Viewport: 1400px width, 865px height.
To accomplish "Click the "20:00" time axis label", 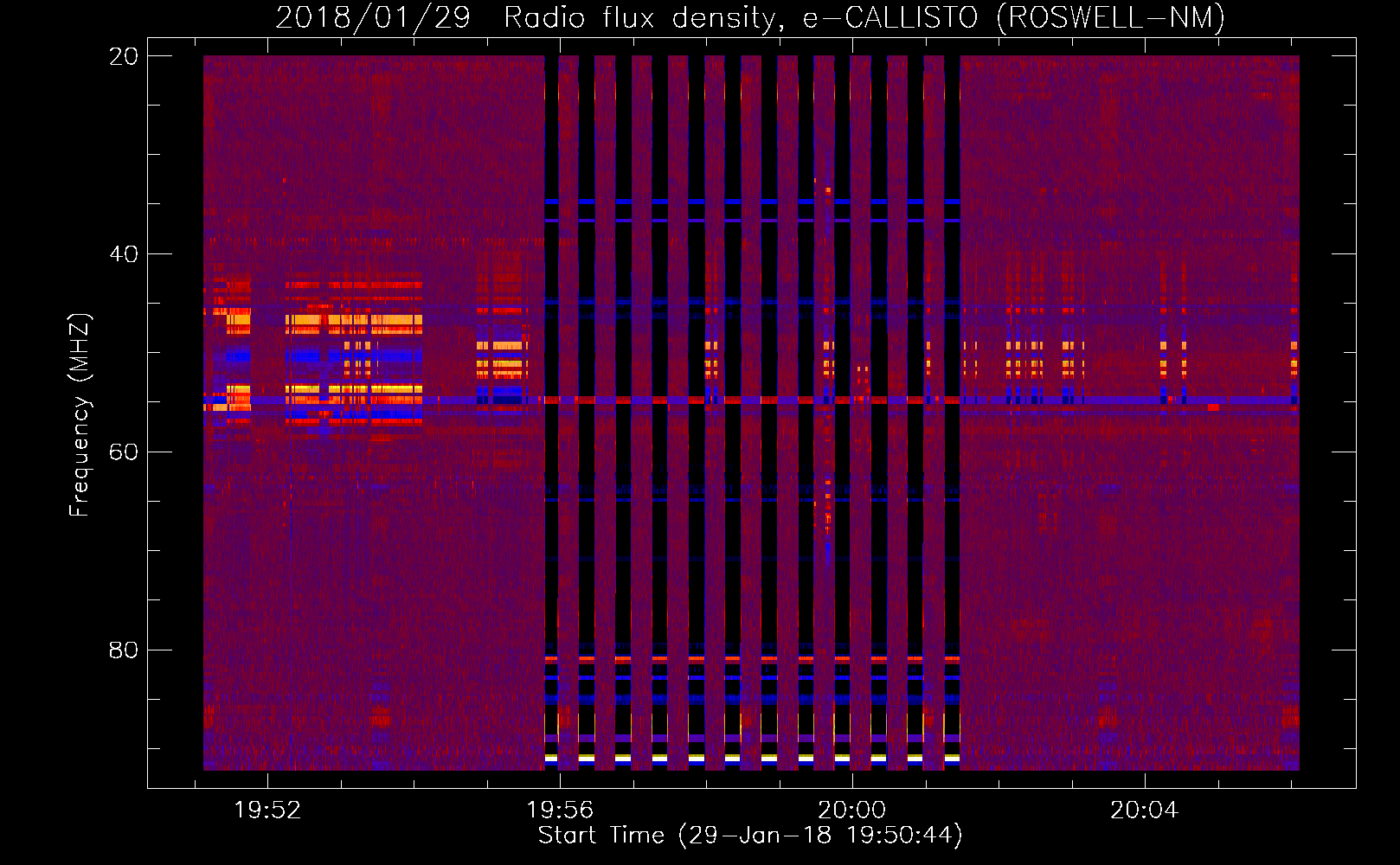I will pos(852,810).
